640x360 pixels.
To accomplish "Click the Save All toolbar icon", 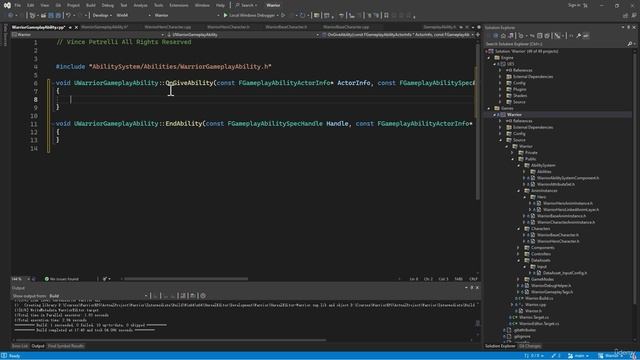I will click(x=58, y=16).
